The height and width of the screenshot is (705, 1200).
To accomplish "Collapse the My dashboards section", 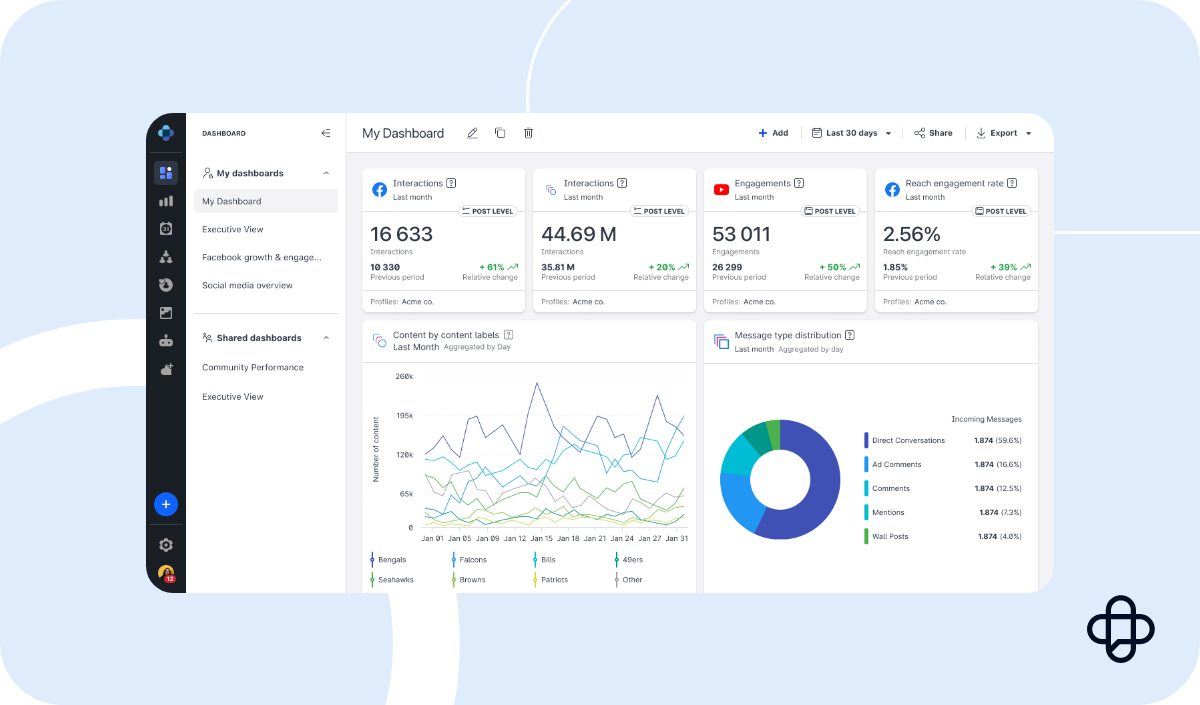I will pos(325,172).
